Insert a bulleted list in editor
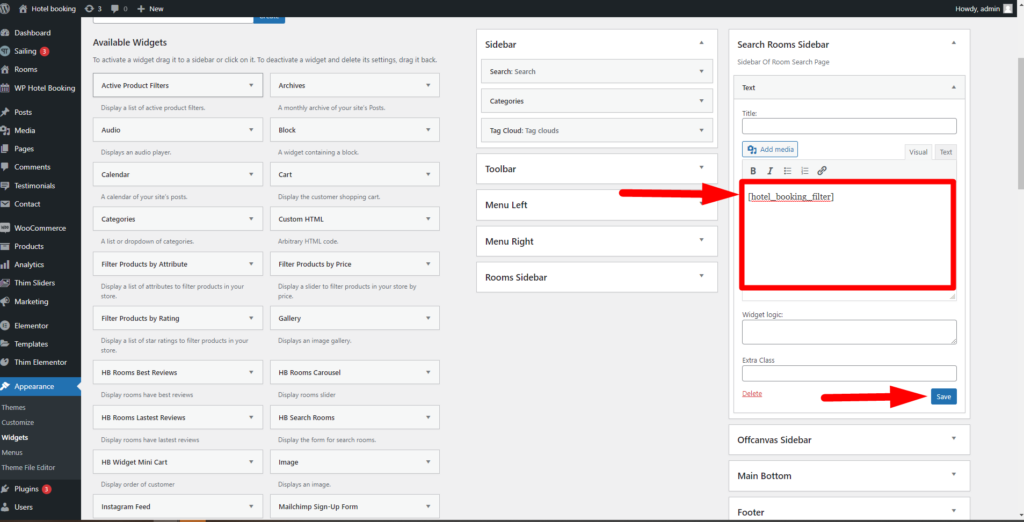 coord(787,171)
